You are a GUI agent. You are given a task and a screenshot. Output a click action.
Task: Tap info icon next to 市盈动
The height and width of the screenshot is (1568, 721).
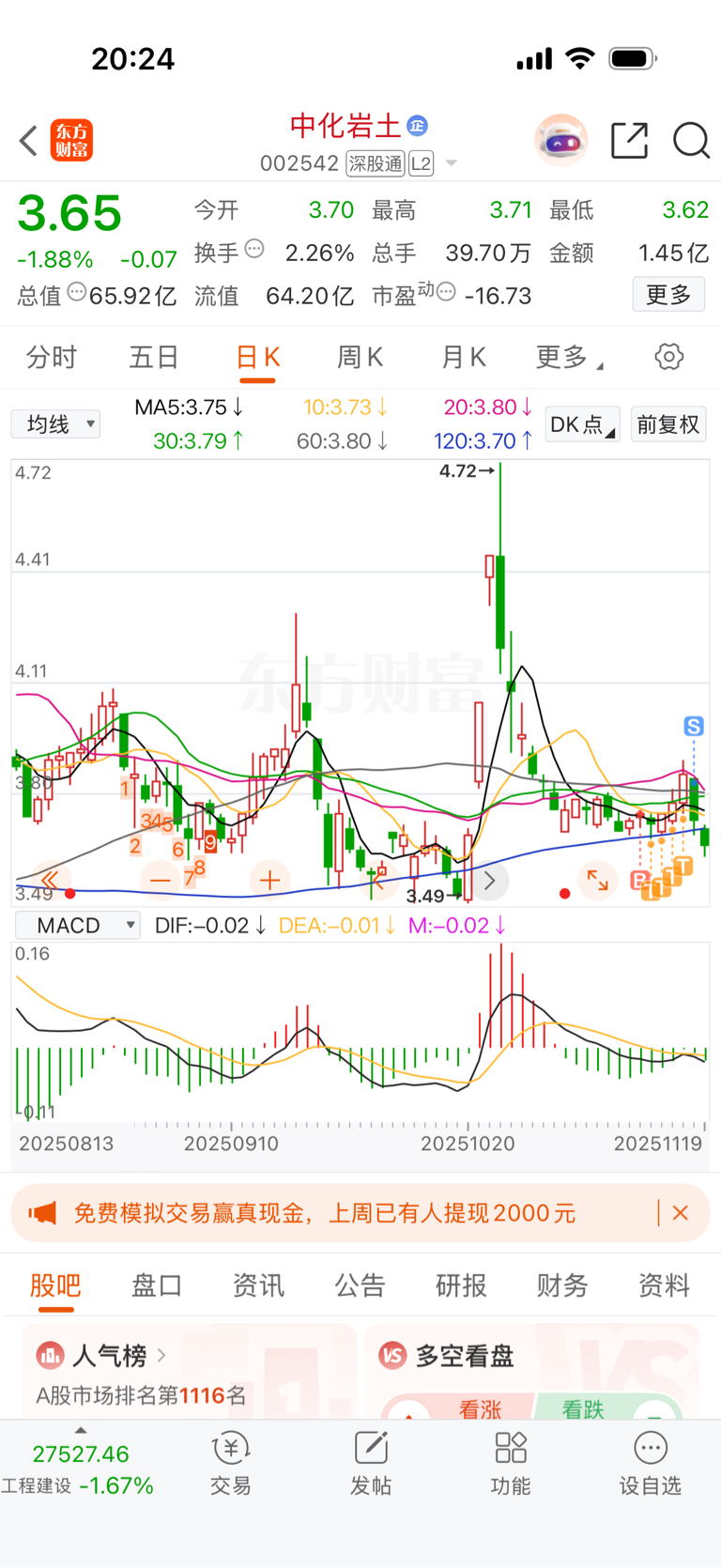(x=447, y=292)
